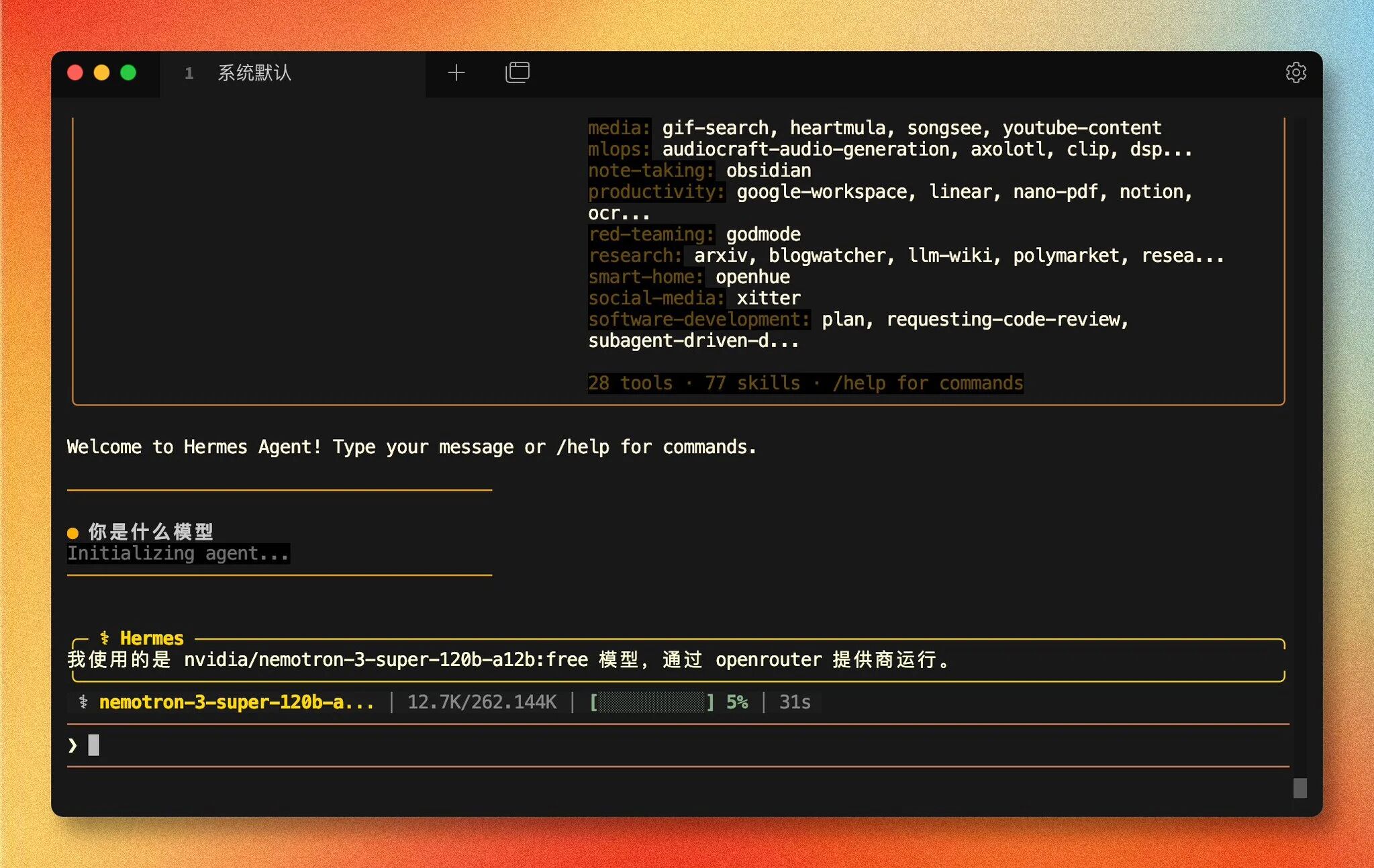Click the yellow minimize window button
This screenshot has width=1374, height=868.
pyautogui.click(x=101, y=73)
